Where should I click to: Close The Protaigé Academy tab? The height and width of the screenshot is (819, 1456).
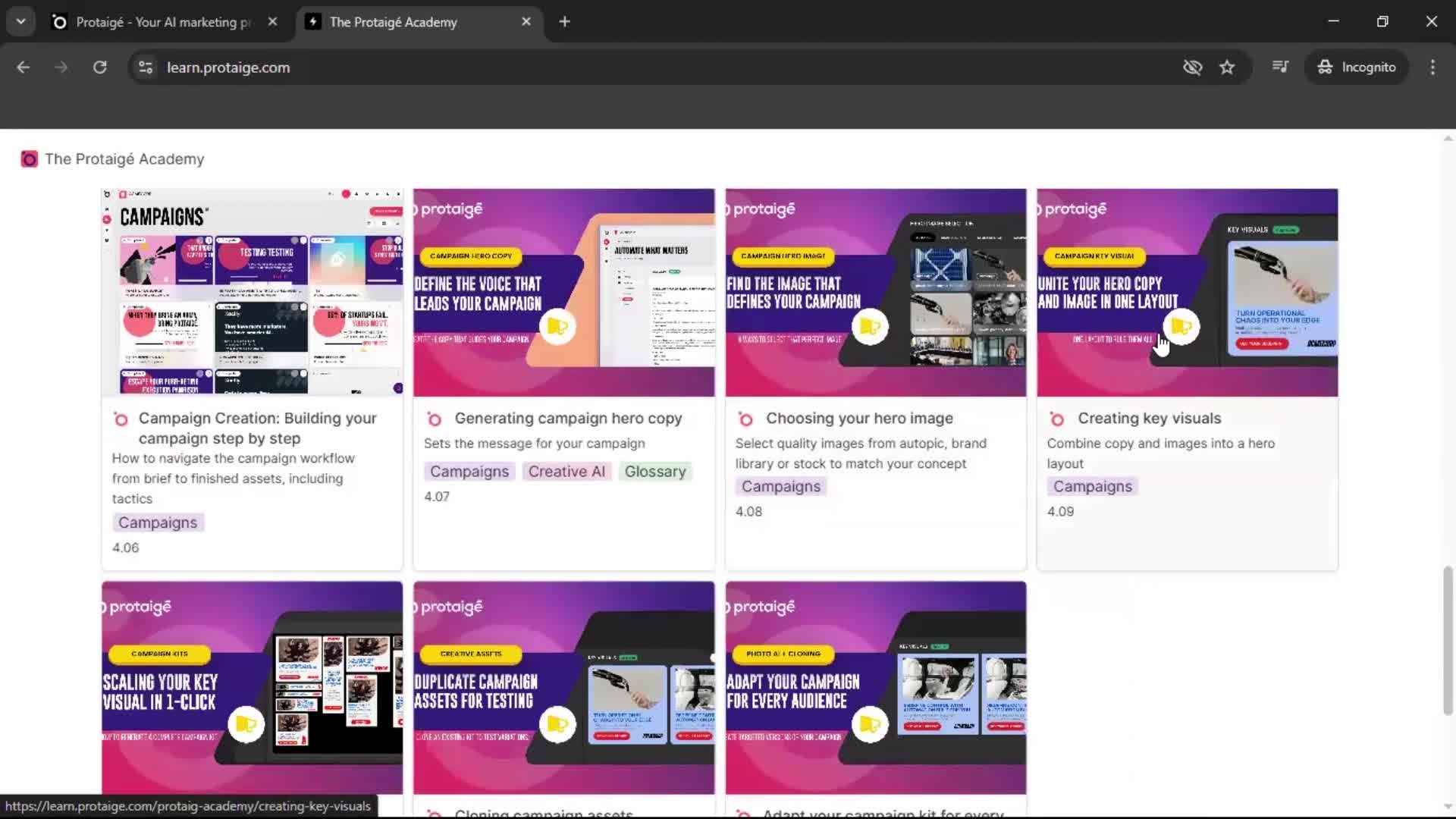coord(526,21)
